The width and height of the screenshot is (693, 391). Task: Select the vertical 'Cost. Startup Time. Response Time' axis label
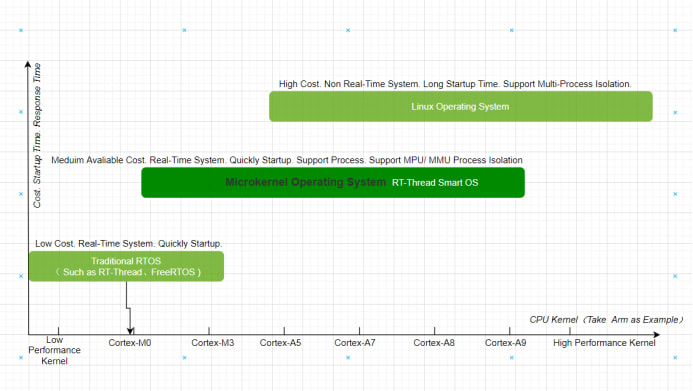click(37, 135)
